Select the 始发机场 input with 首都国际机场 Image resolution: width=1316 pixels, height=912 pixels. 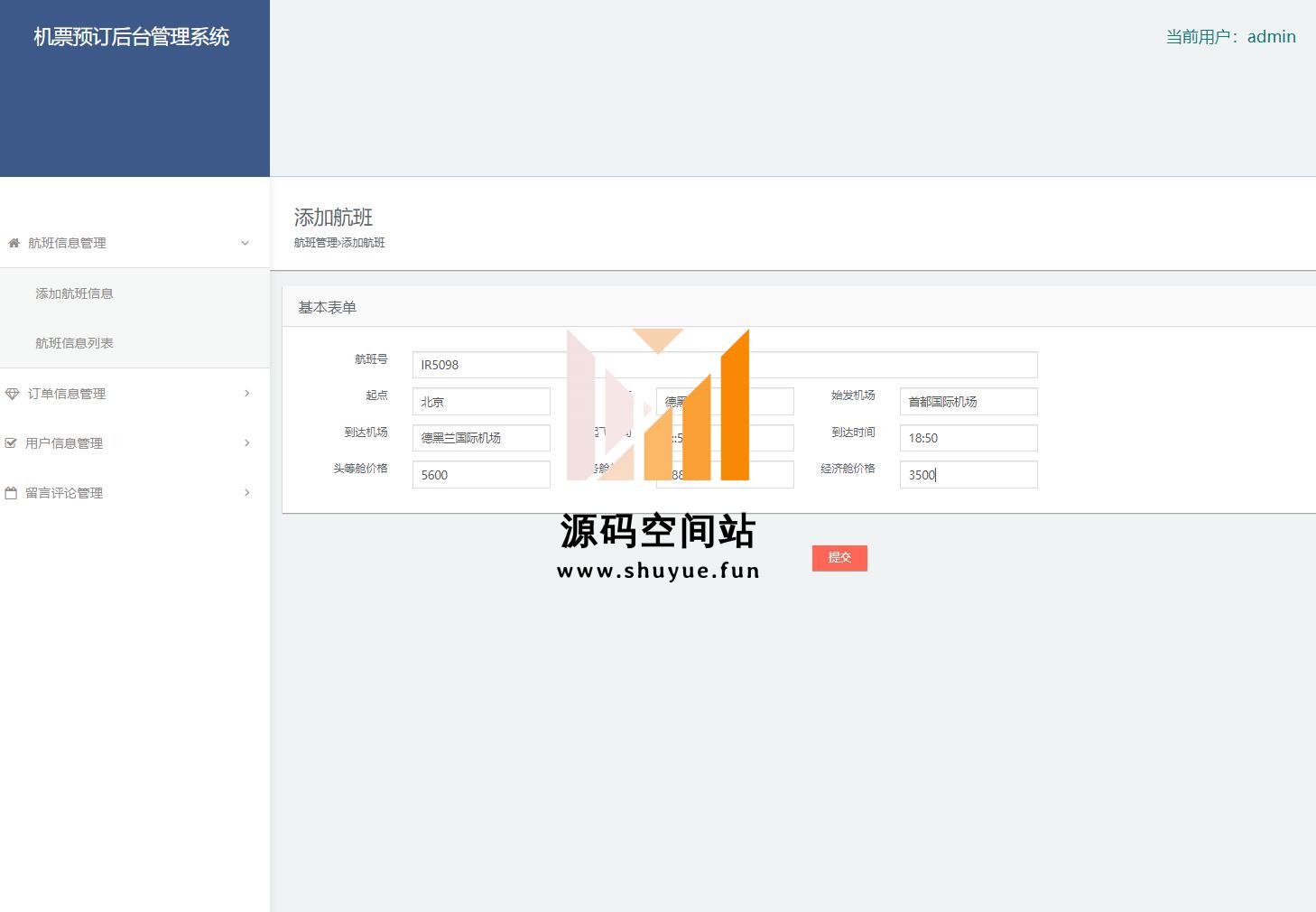click(968, 402)
